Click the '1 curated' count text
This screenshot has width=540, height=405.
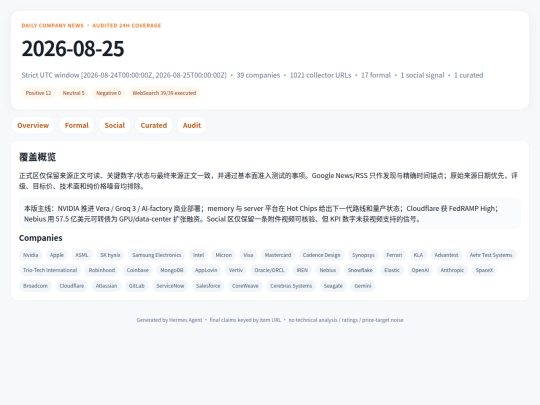pos(468,75)
